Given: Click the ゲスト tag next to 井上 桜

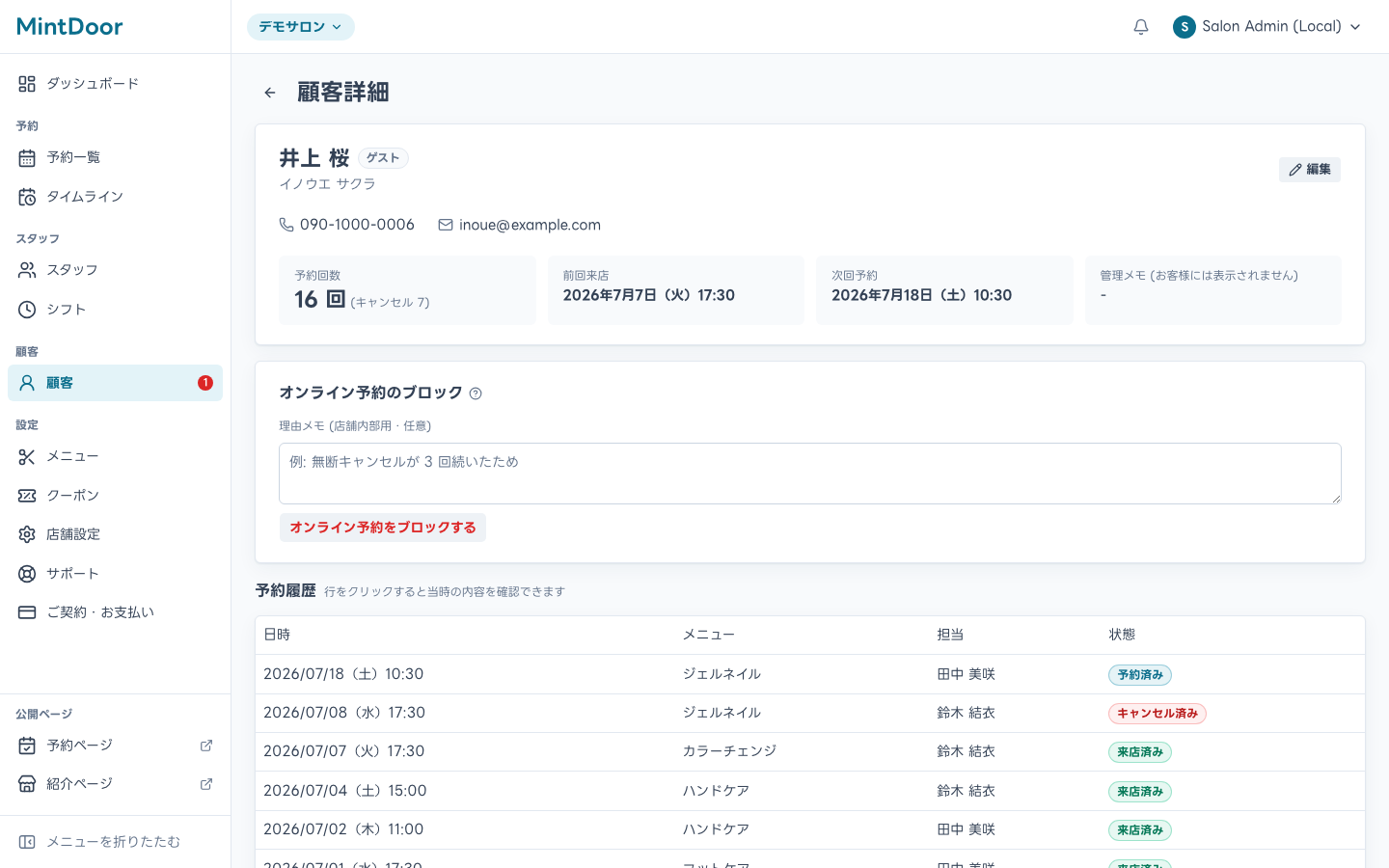Looking at the screenshot, I should (383, 158).
